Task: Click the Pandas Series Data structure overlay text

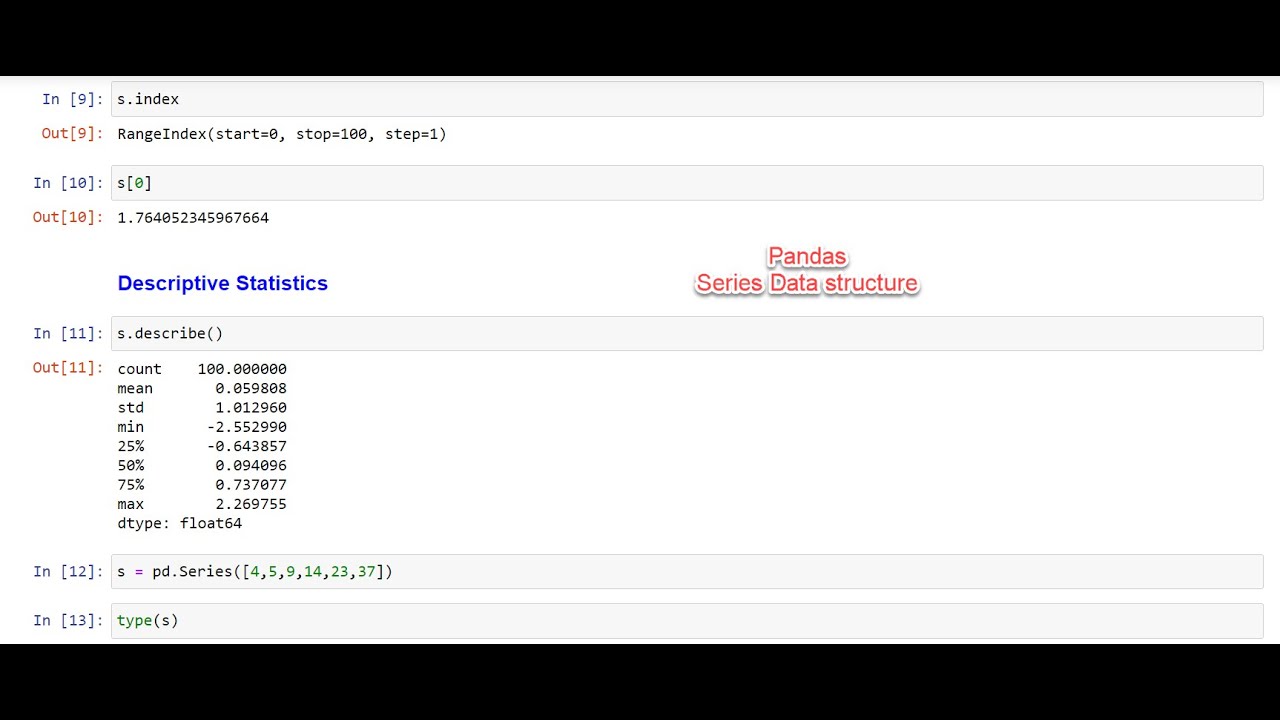Action: coord(807,270)
